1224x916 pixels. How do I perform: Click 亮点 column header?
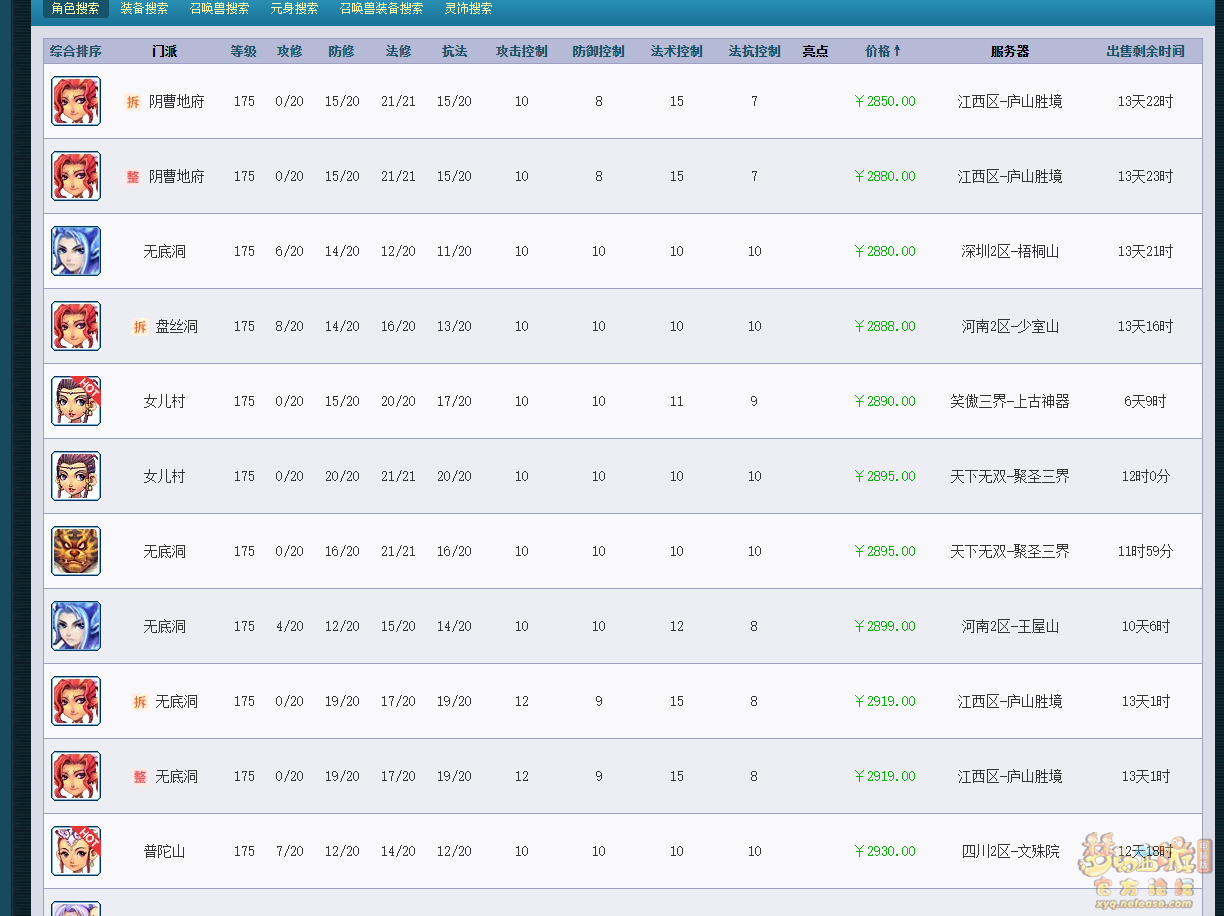click(x=815, y=51)
